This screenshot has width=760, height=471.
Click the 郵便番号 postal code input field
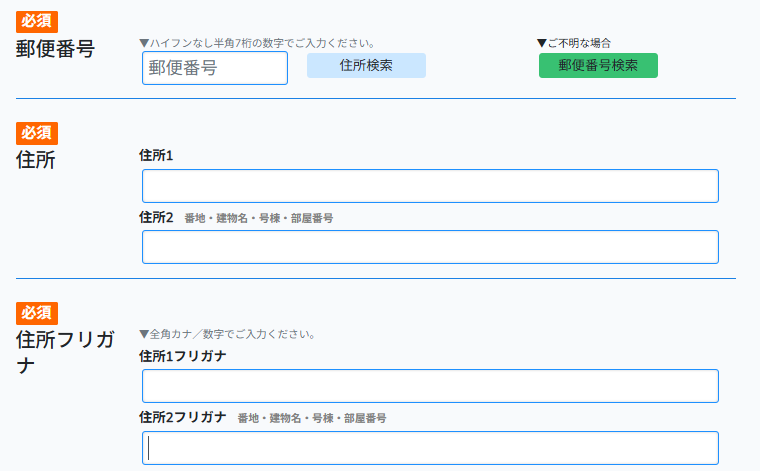(x=215, y=68)
